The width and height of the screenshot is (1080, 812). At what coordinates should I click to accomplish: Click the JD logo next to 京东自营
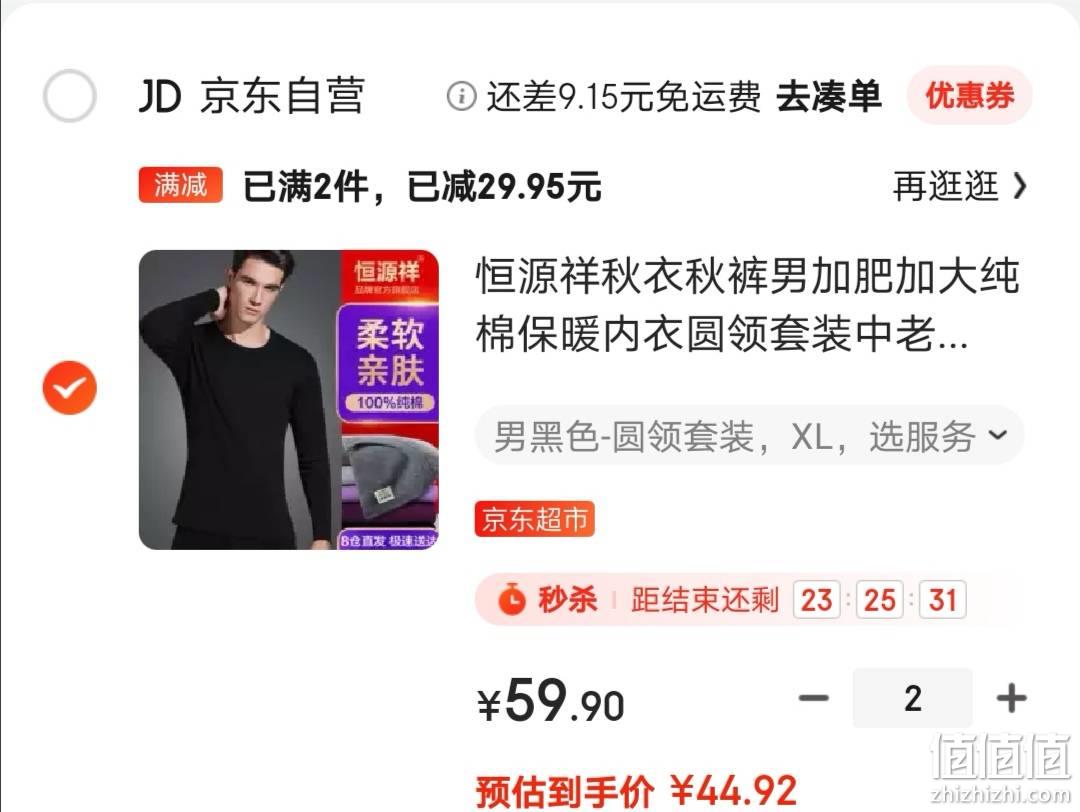pyautogui.click(x=160, y=96)
